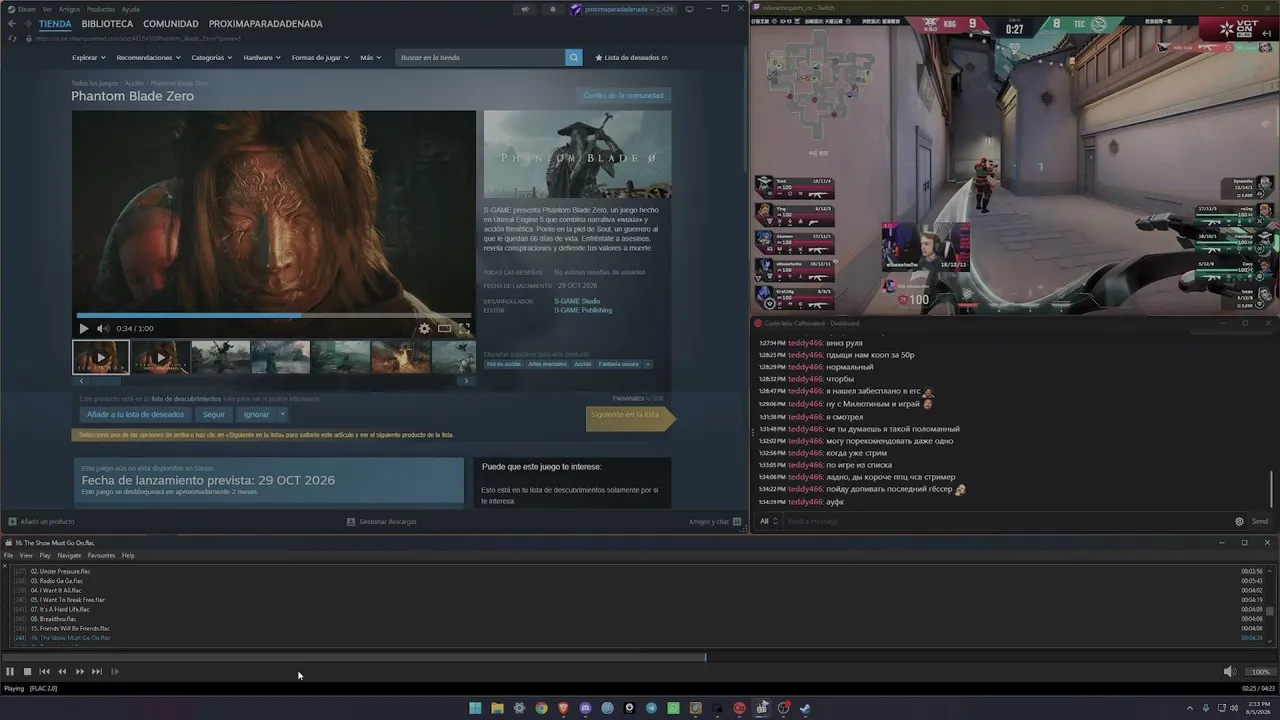Open Amigos y chat panel
This screenshot has height=720, width=1280.
click(x=715, y=521)
